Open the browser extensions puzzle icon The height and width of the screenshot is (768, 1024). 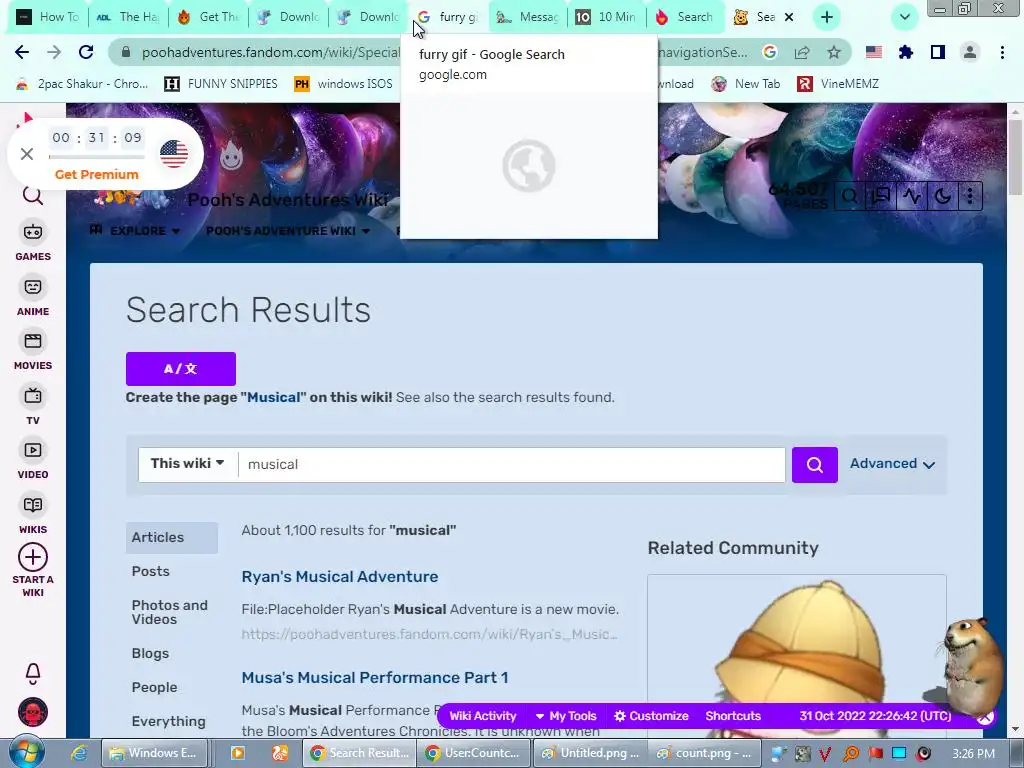pyautogui.click(x=906, y=52)
